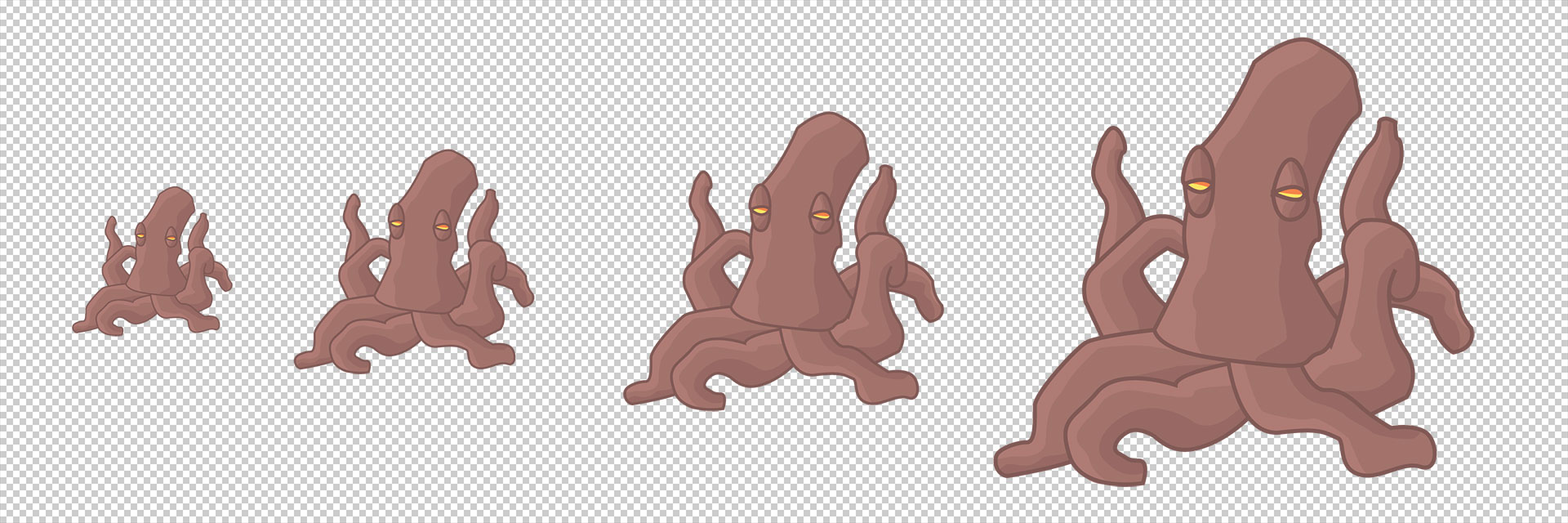Click the third squid's right eye
The image size is (1568, 523).
(820, 217)
